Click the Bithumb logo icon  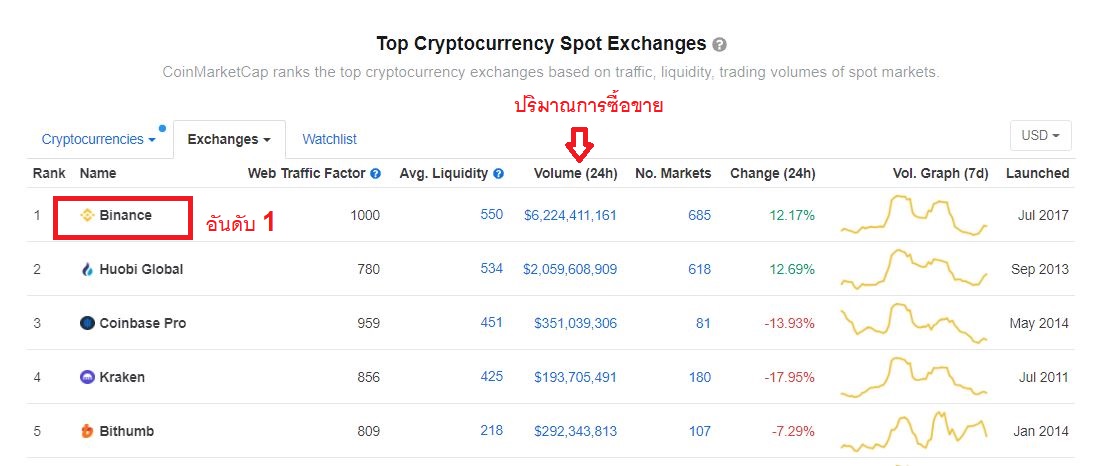[87, 431]
